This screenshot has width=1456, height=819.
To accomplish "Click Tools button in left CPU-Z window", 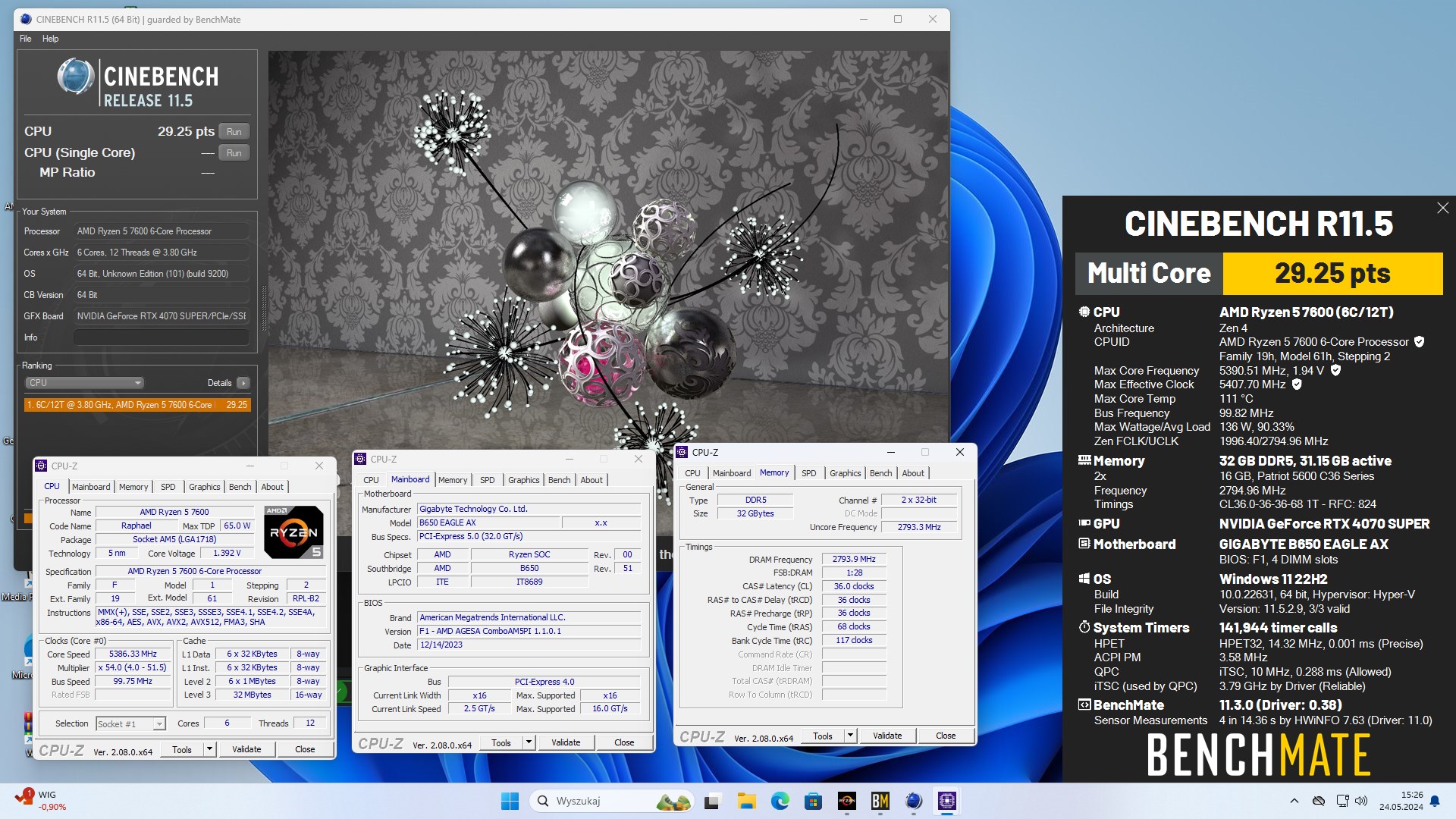I will coord(182,749).
